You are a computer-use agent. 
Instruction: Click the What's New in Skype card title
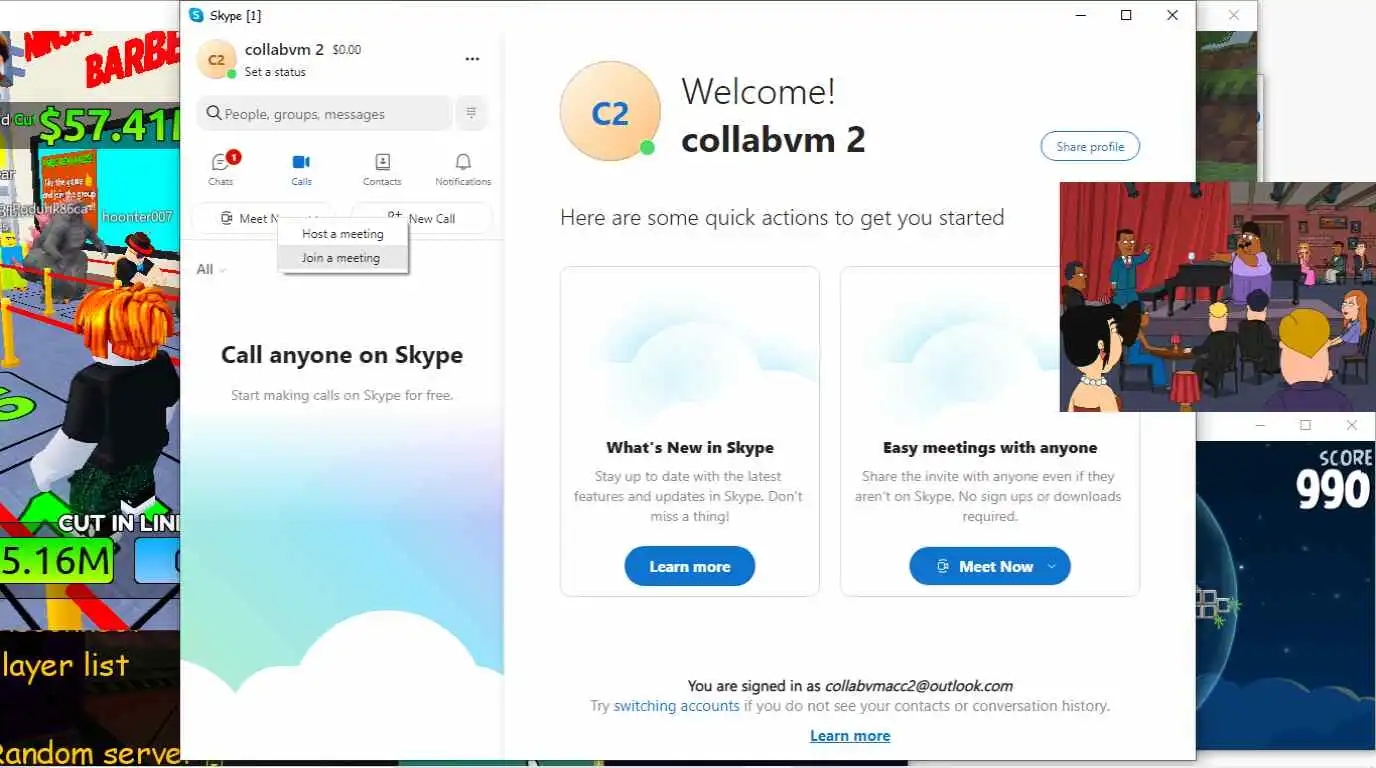tap(690, 448)
